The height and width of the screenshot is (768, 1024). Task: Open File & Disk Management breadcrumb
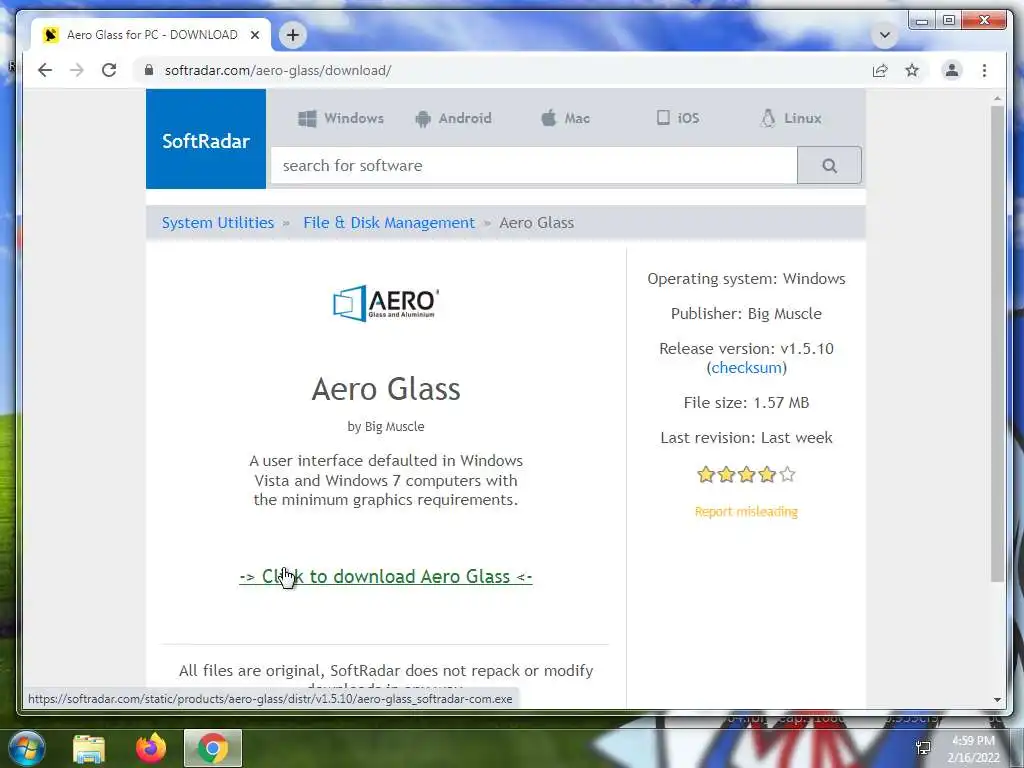(389, 223)
